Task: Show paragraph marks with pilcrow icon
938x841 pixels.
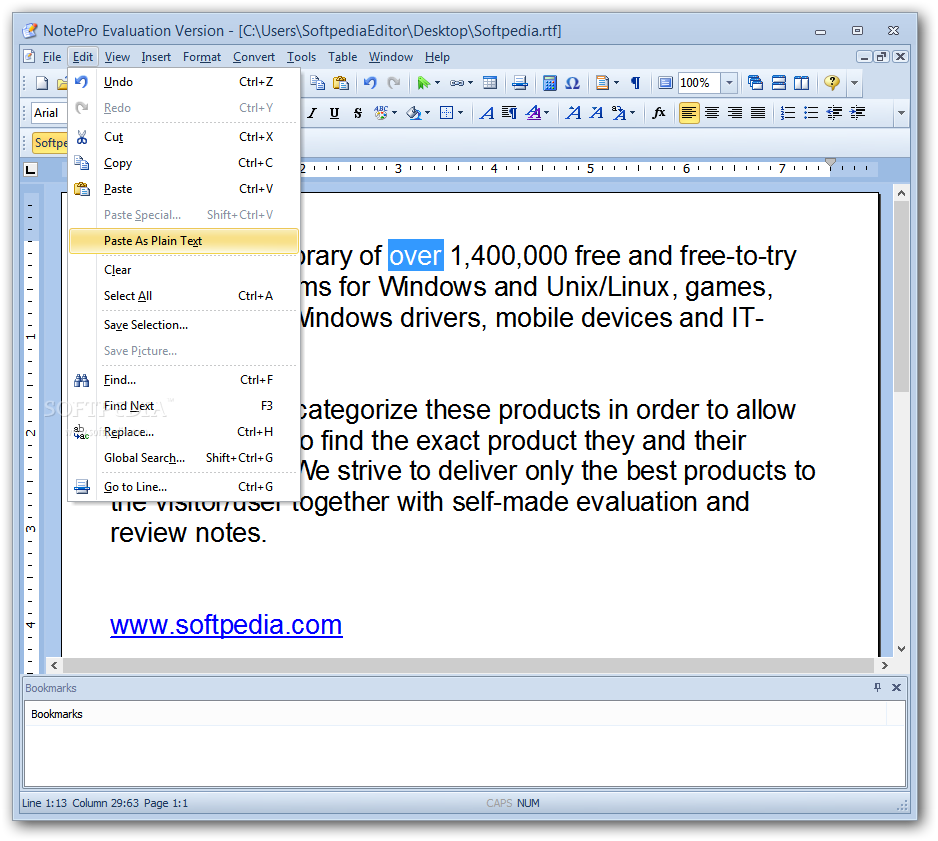Action: coord(636,83)
